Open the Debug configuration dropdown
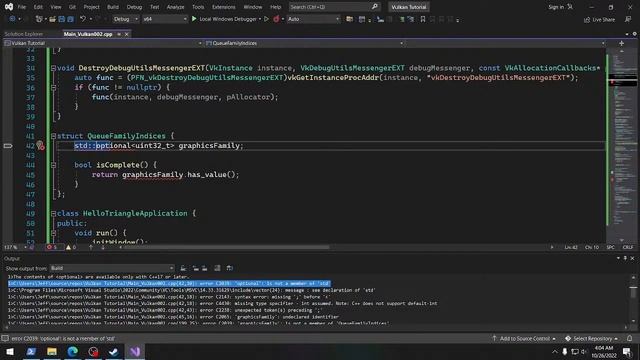Screen dimensions: 640x360 pos(125,19)
